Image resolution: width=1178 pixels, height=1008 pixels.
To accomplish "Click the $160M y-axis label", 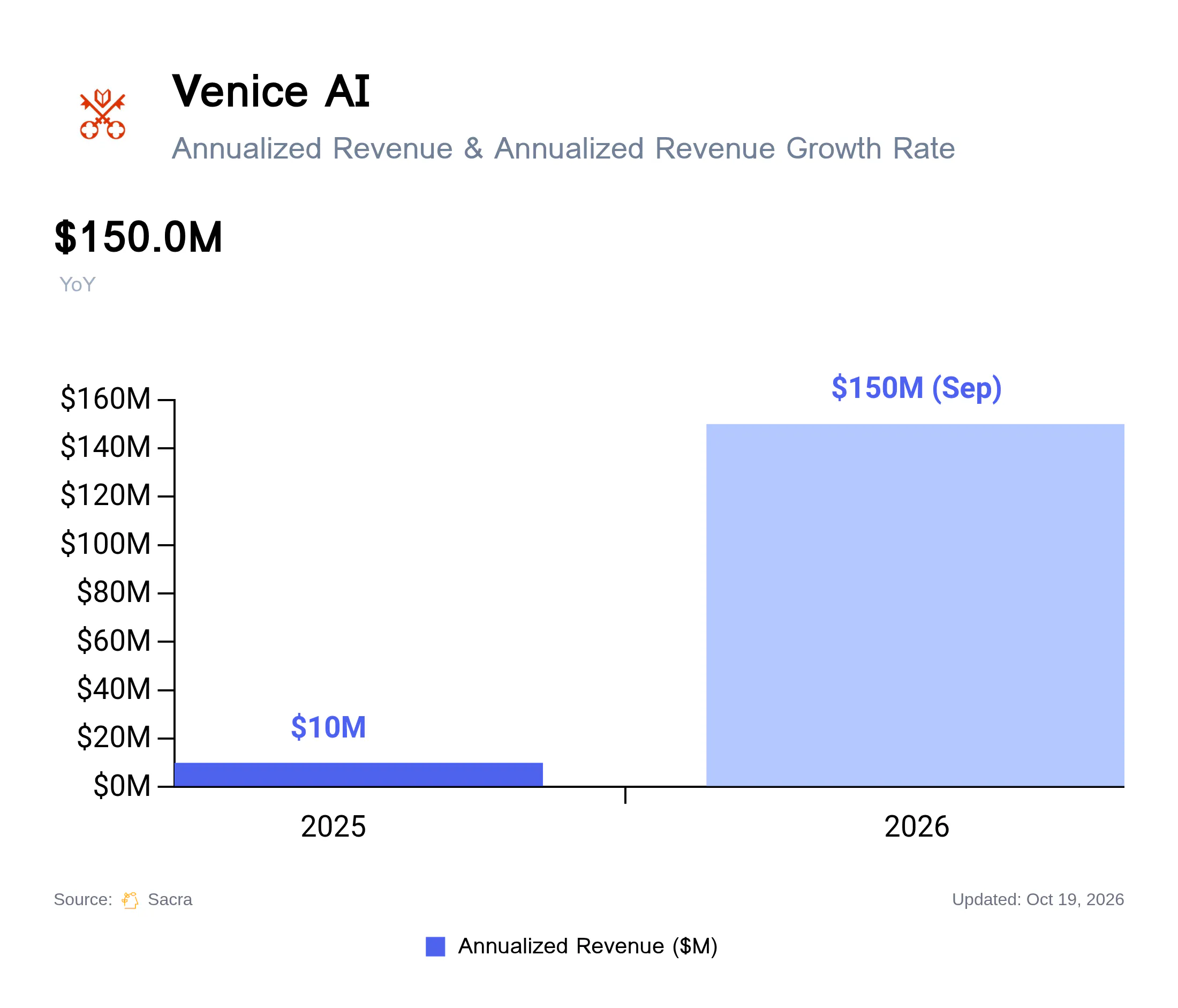I will click(105, 398).
